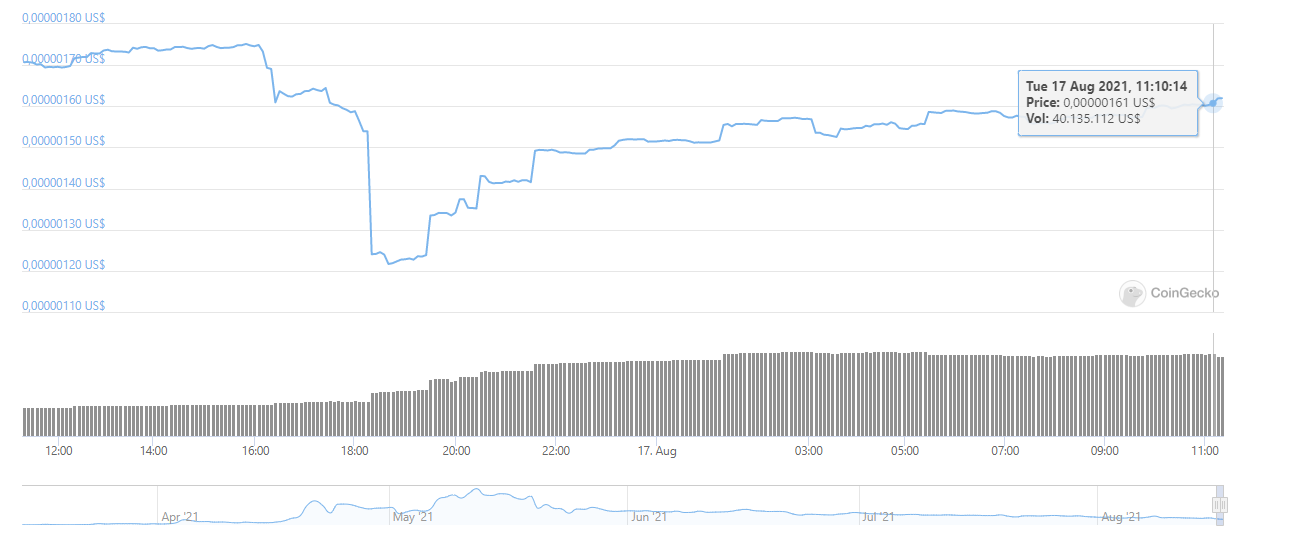
Task: Click the '17. Aug' x-axis date label
Action: [x=658, y=451]
